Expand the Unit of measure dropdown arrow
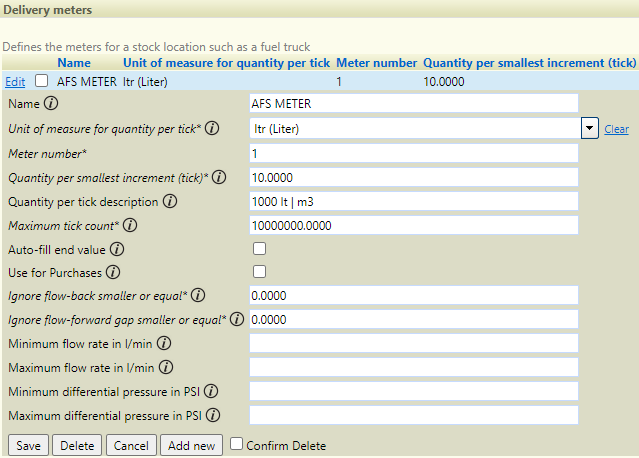 589,128
